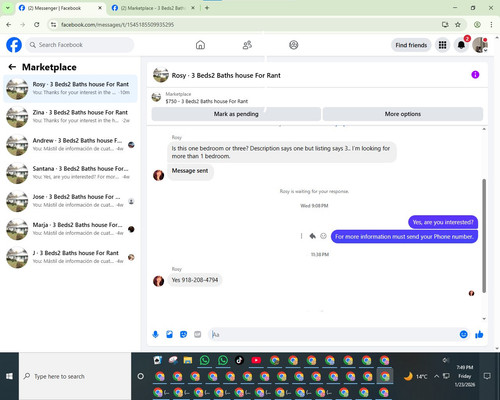The height and width of the screenshot is (400, 500).
Task: Open the $750 - 3 Beds2 Baths listing link
Action: coord(207,101)
